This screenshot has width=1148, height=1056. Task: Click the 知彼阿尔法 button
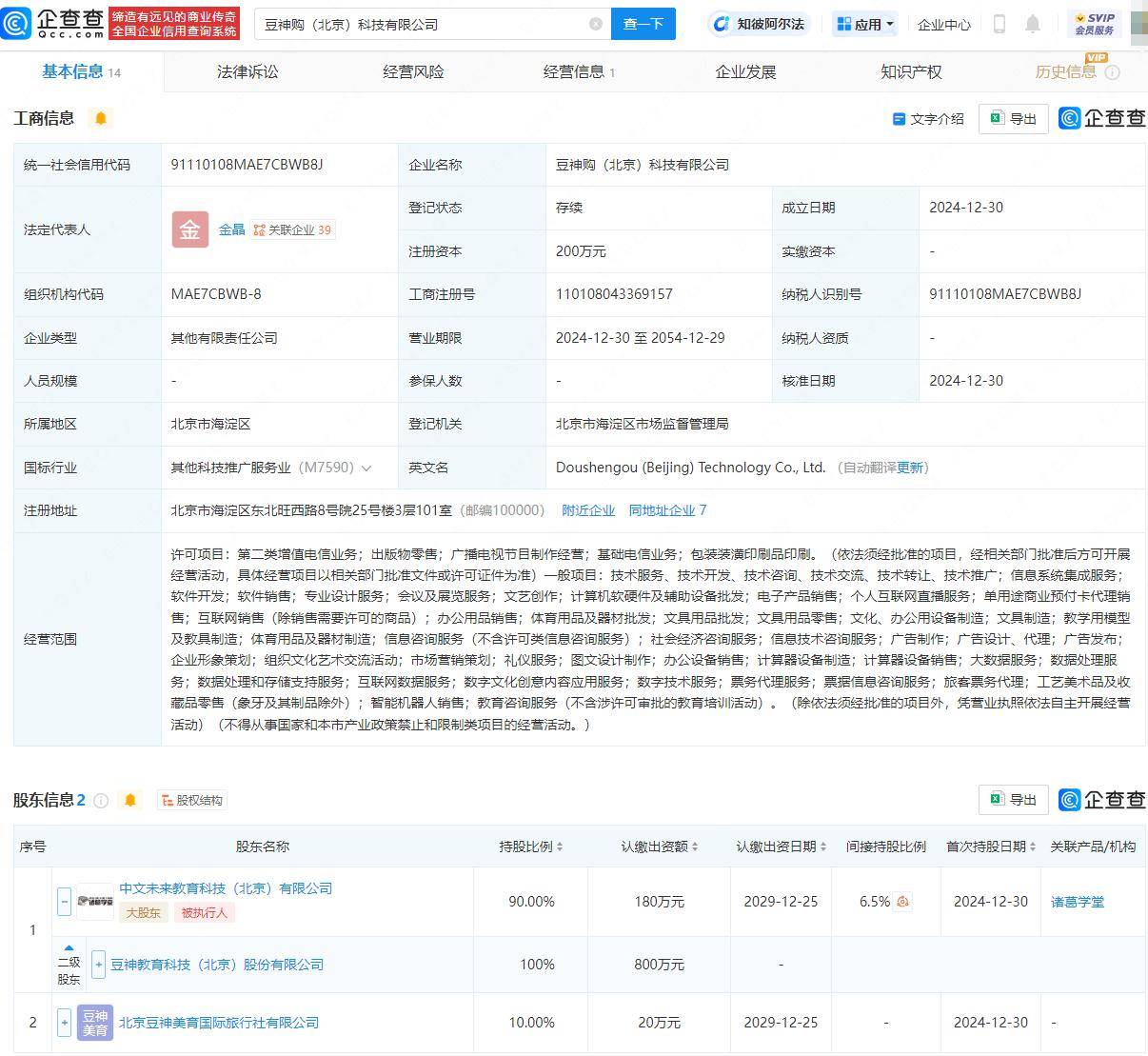click(759, 24)
